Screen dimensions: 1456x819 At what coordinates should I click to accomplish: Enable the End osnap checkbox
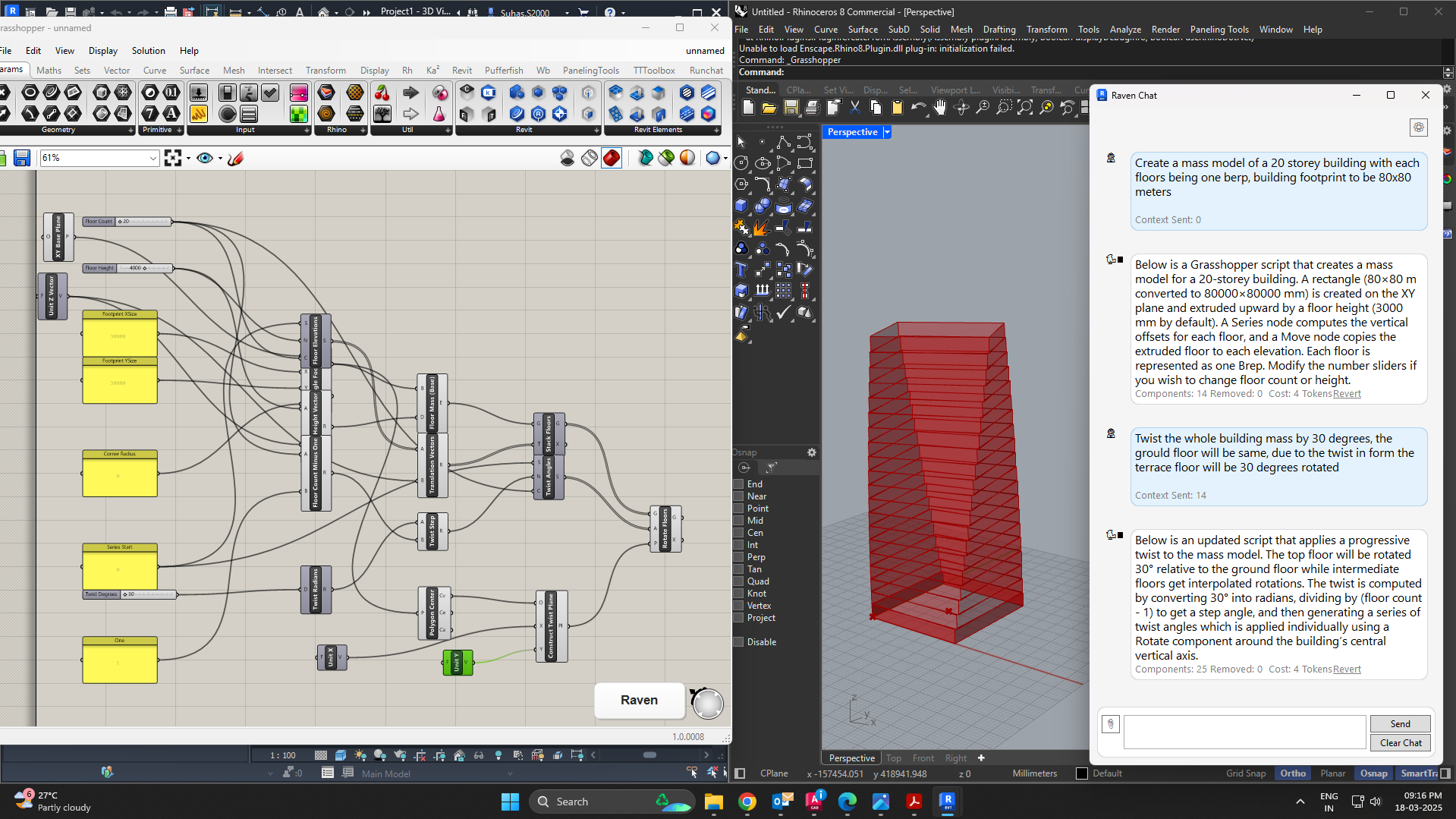point(739,484)
